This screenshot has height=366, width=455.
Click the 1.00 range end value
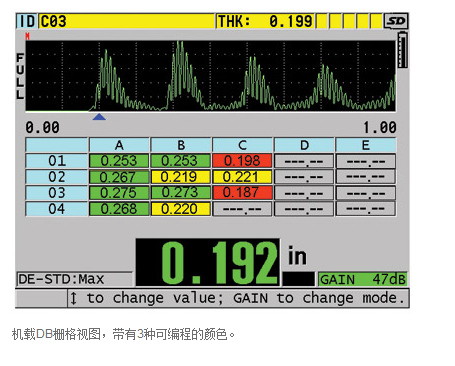click(380, 128)
